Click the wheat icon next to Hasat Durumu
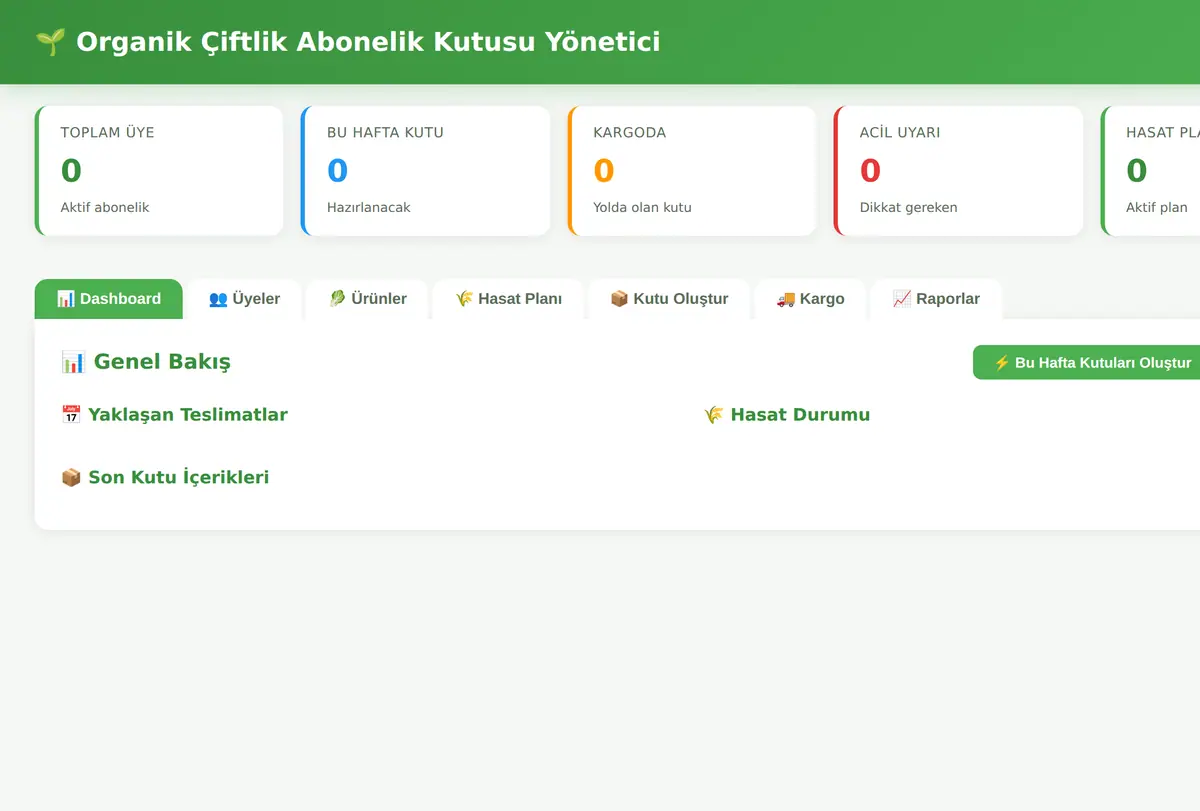Image resolution: width=1200 pixels, height=811 pixels. (714, 415)
